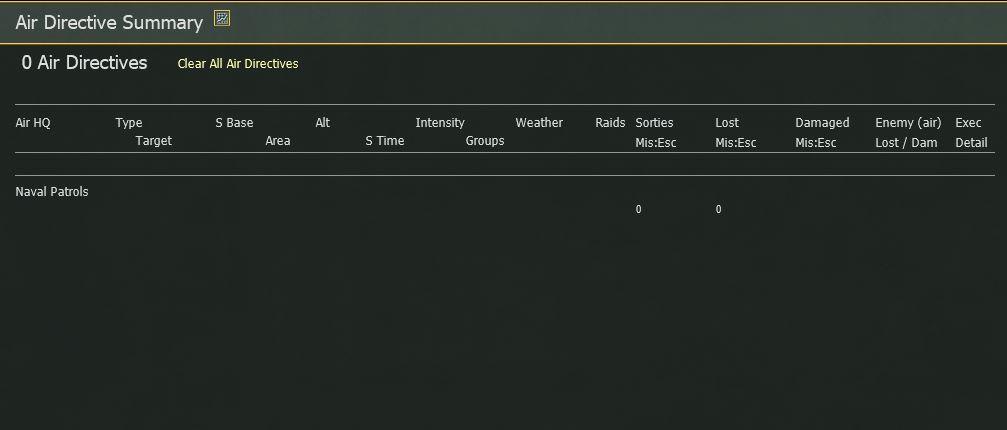Select the S Base column header
This screenshot has height=430, width=1007.
(x=234, y=123)
